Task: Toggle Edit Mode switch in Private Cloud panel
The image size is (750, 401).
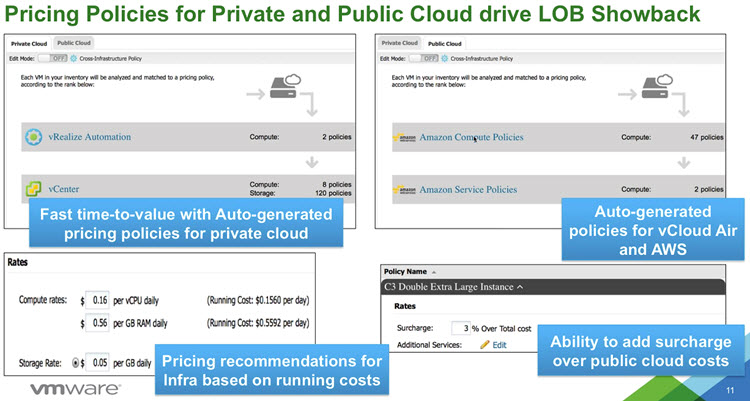Action: pos(53,58)
